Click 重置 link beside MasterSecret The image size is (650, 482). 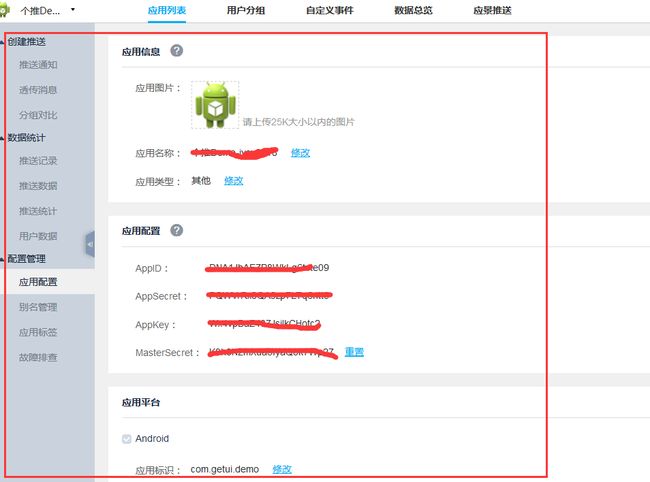click(x=354, y=352)
